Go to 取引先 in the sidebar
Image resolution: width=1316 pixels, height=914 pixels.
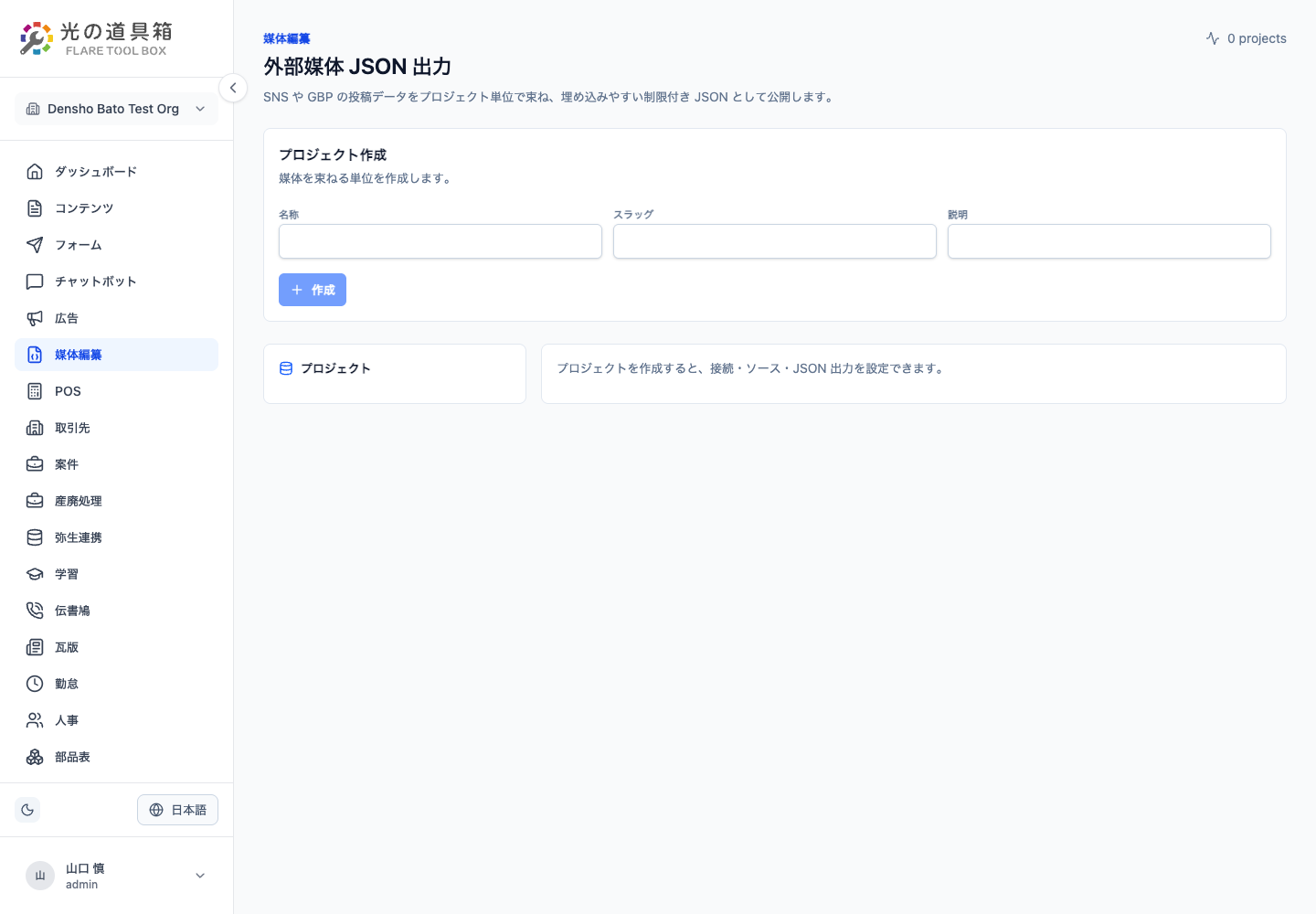click(x=116, y=428)
